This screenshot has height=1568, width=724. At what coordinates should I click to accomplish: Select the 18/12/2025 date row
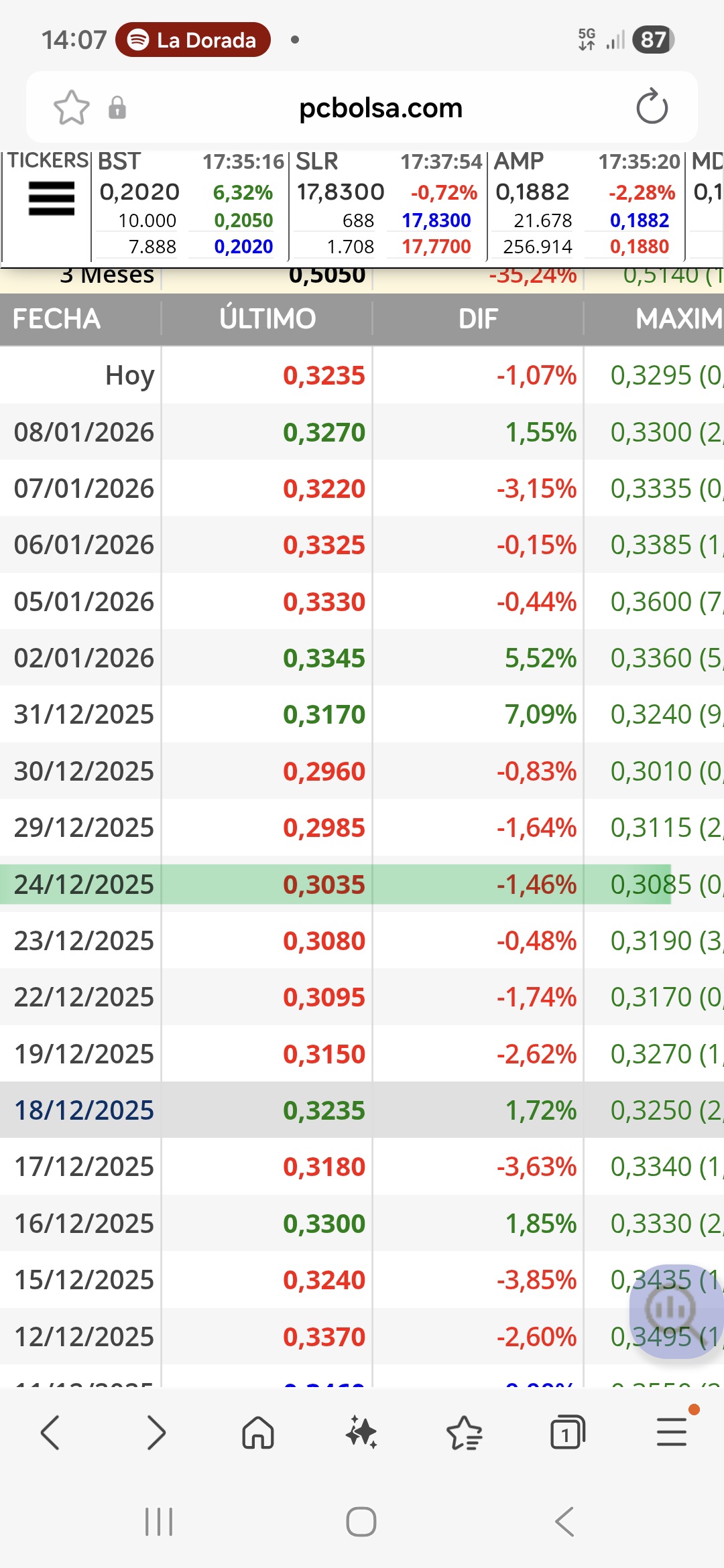point(84,1110)
